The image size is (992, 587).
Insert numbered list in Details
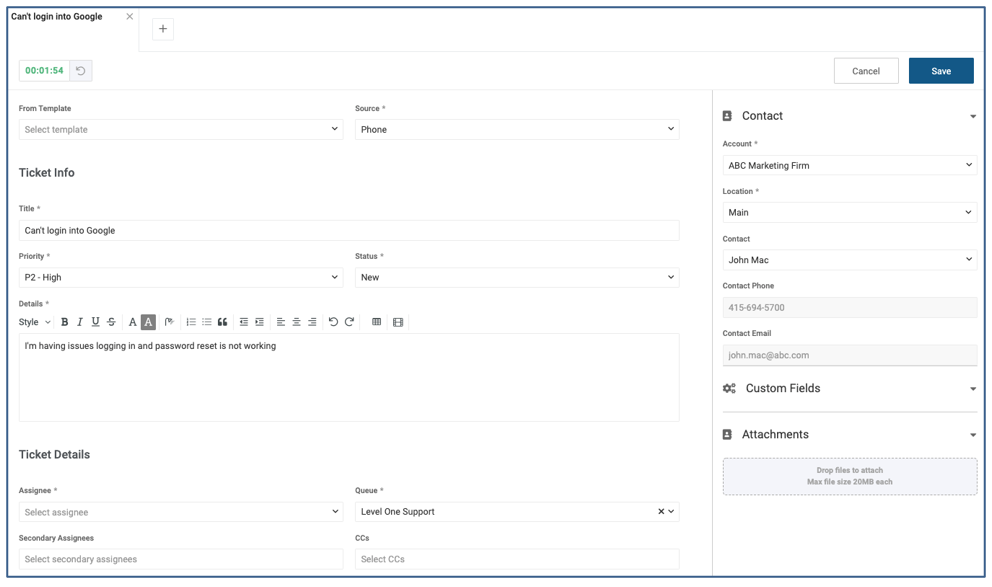191,322
